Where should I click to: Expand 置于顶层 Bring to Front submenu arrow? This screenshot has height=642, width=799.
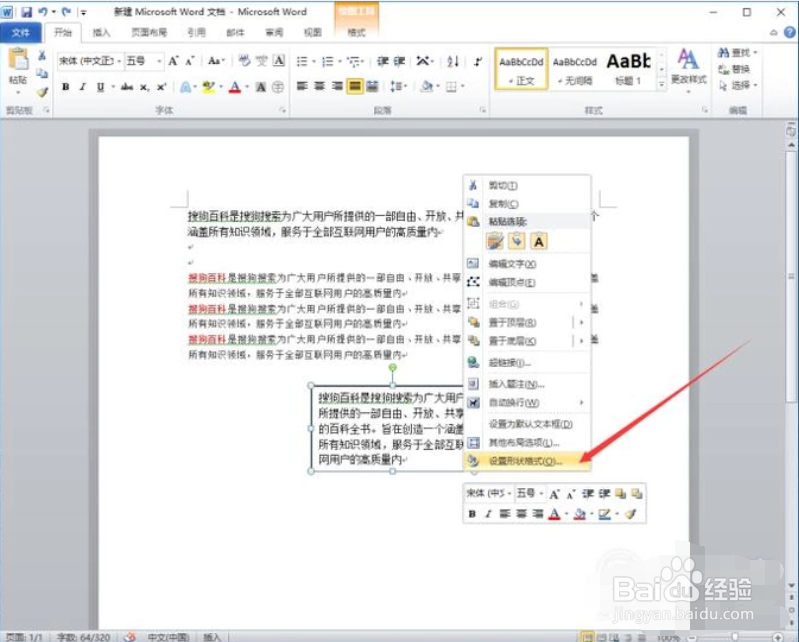581,323
